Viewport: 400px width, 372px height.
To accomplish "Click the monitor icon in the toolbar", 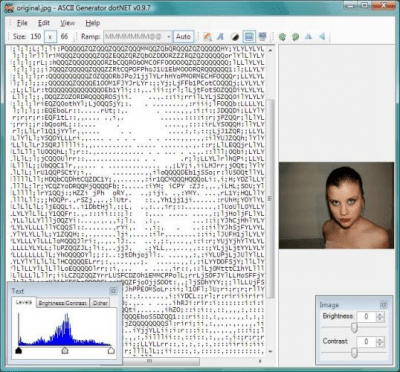I will pyautogui.click(x=262, y=36).
